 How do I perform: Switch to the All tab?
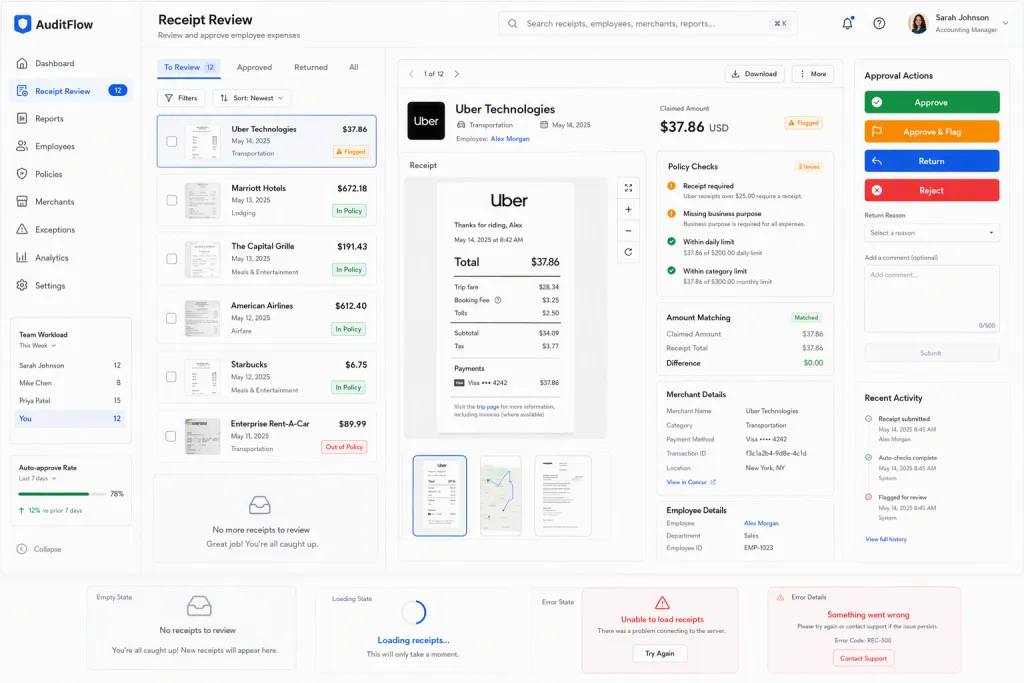point(353,67)
